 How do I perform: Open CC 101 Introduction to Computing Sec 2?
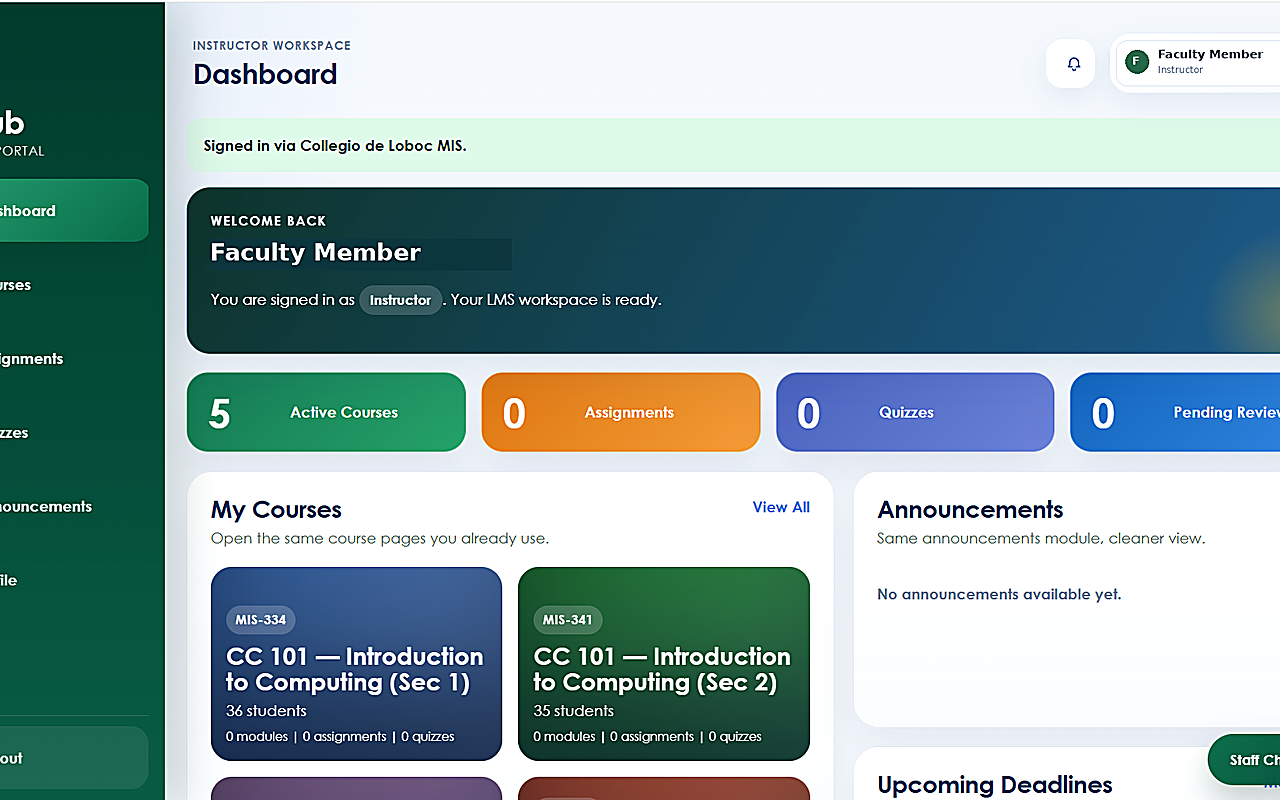(664, 664)
